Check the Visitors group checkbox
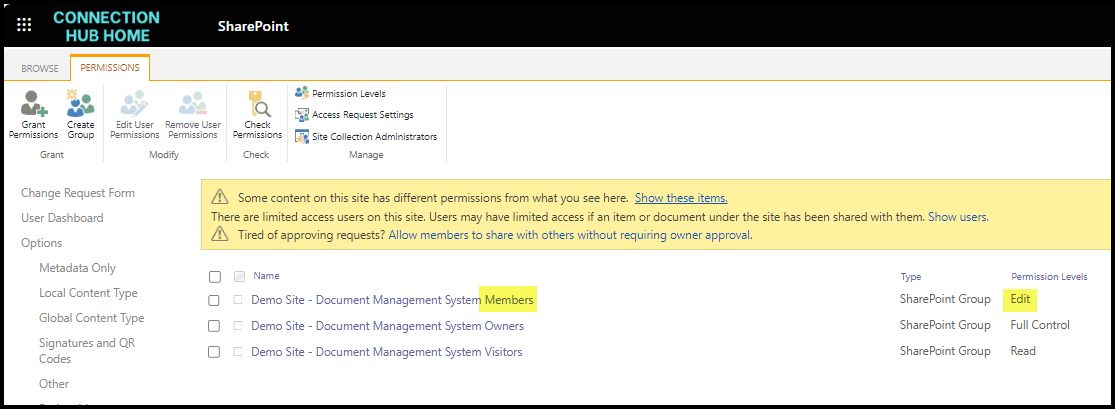This screenshot has width=1115, height=409. pos(214,352)
